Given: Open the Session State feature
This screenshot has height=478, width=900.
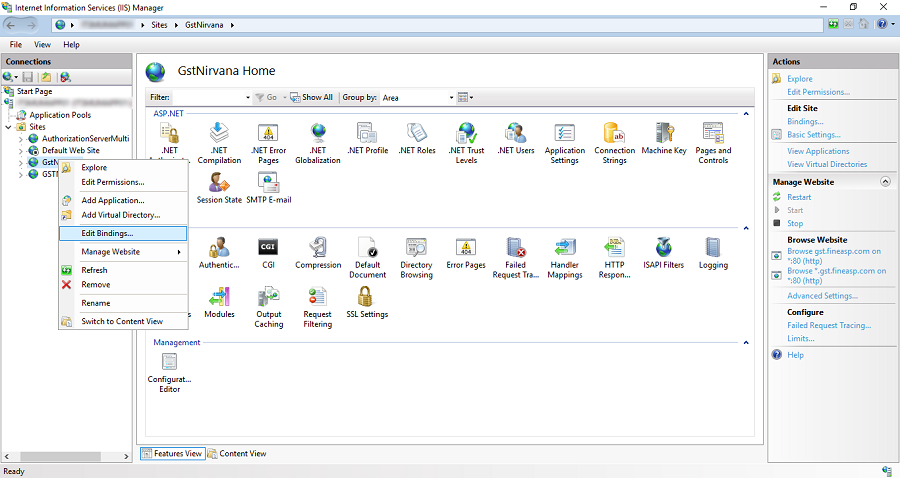Looking at the screenshot, I should point(219,188).
